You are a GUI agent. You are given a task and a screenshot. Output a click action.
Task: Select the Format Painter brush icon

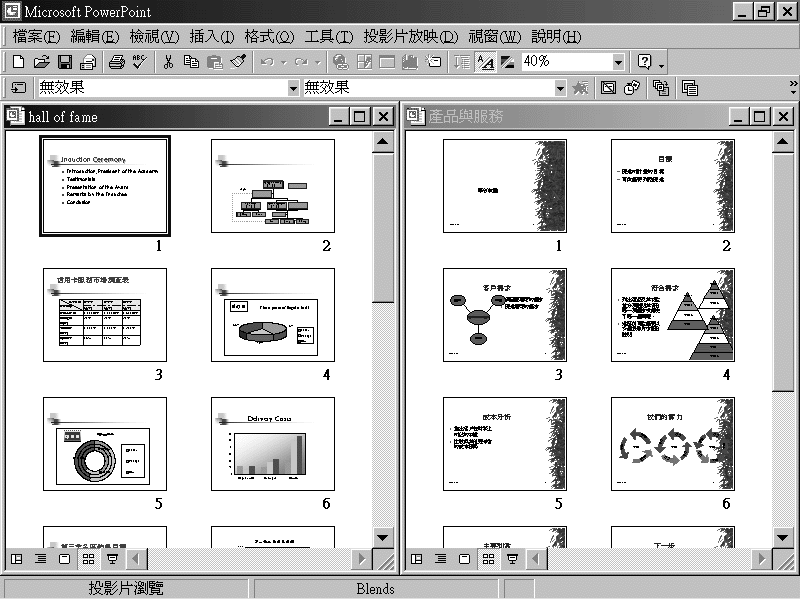coord(238,62)
